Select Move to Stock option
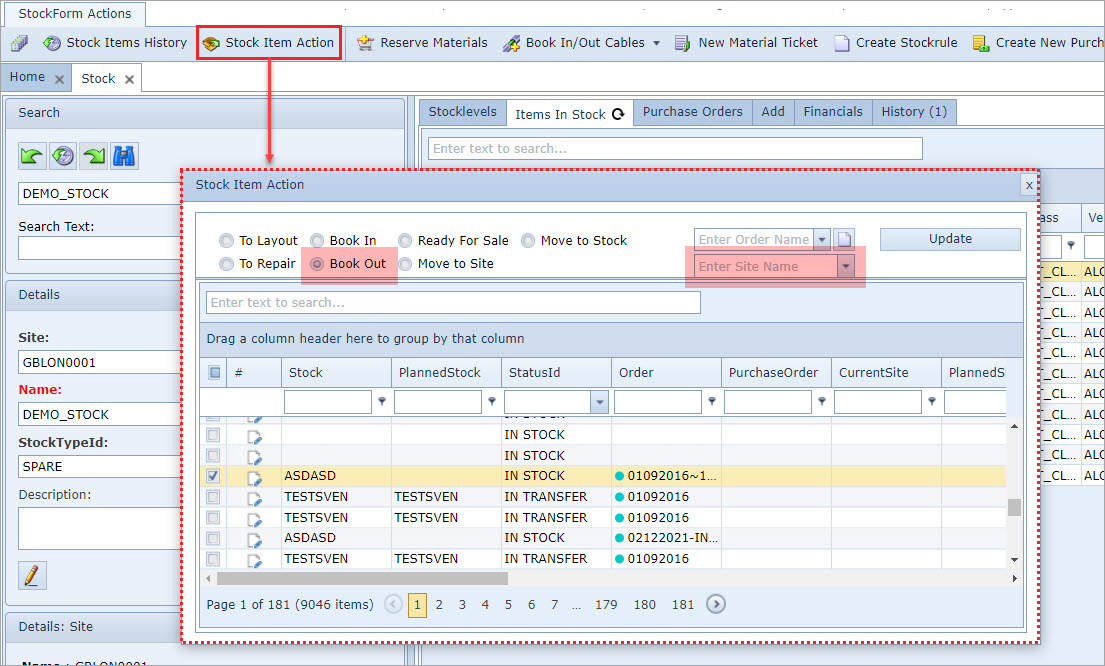This screenshot has height=666, width=1105. click(528, 241)
